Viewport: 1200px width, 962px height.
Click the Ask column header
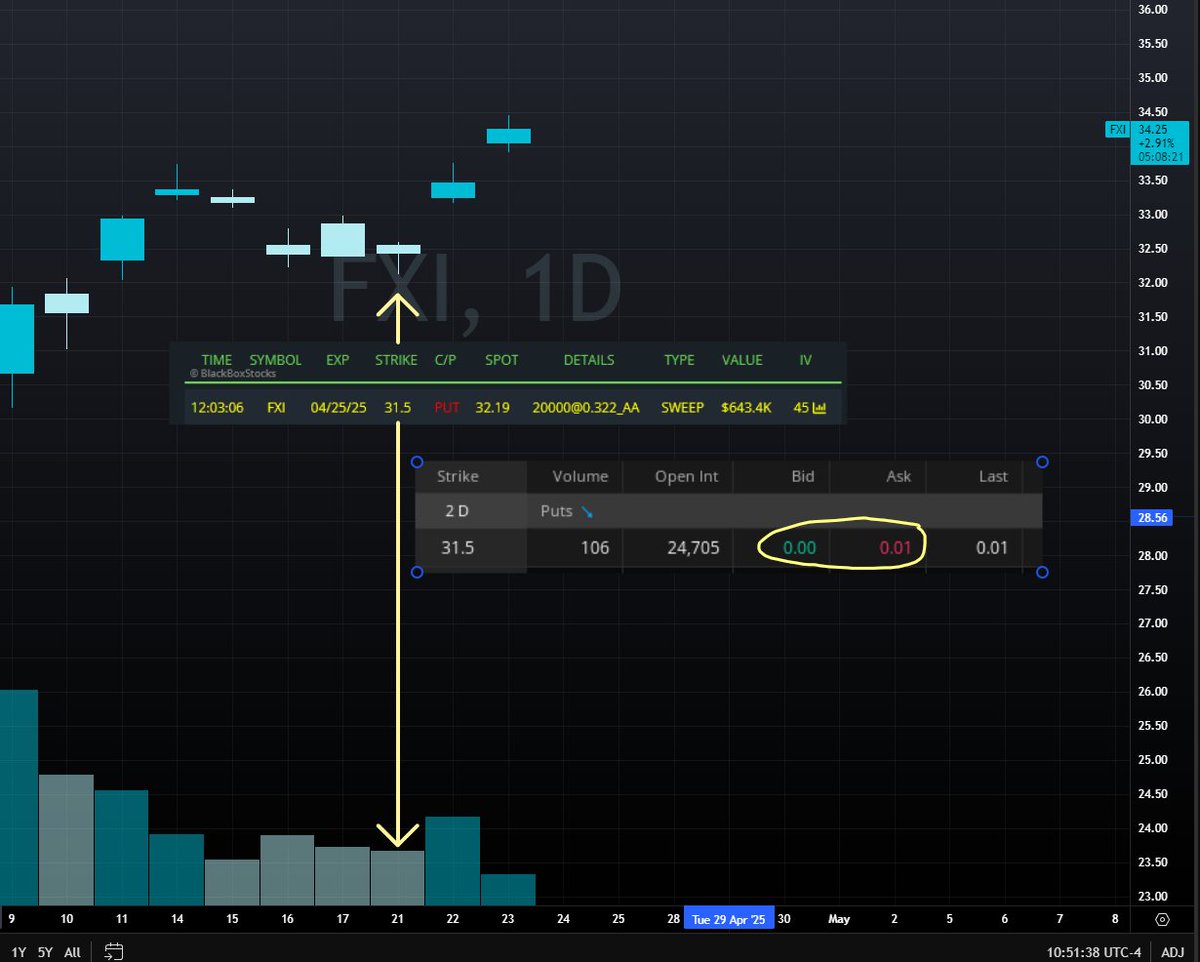point(898,476)
